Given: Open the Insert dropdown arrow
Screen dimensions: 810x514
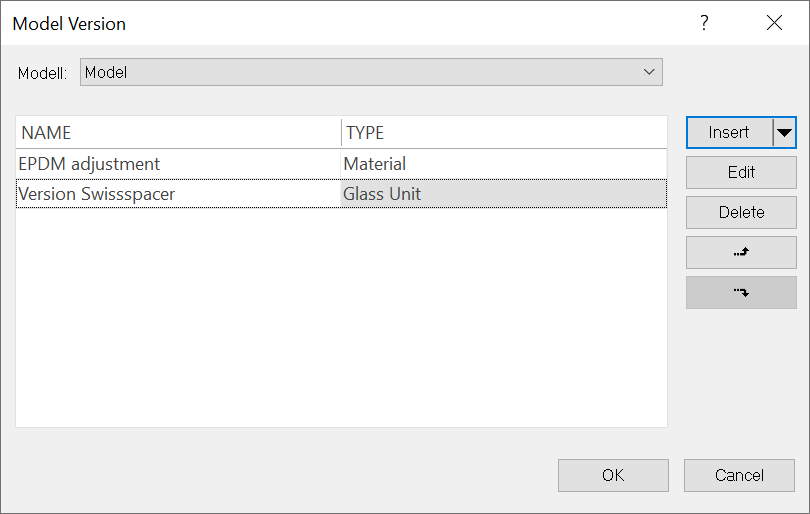Looking at the screenshot, I should coord(784,133).
